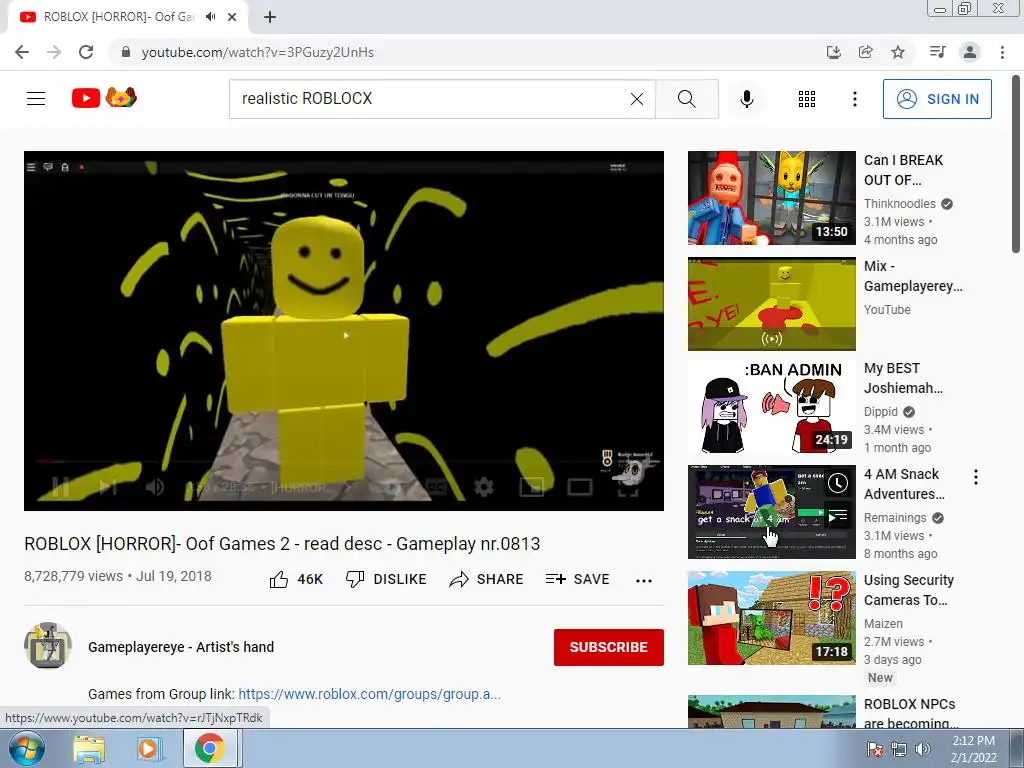Open options menu for 4 AM Snack Adventures
The width and height of the screenshot is (1024, 768).
point(976,477)
